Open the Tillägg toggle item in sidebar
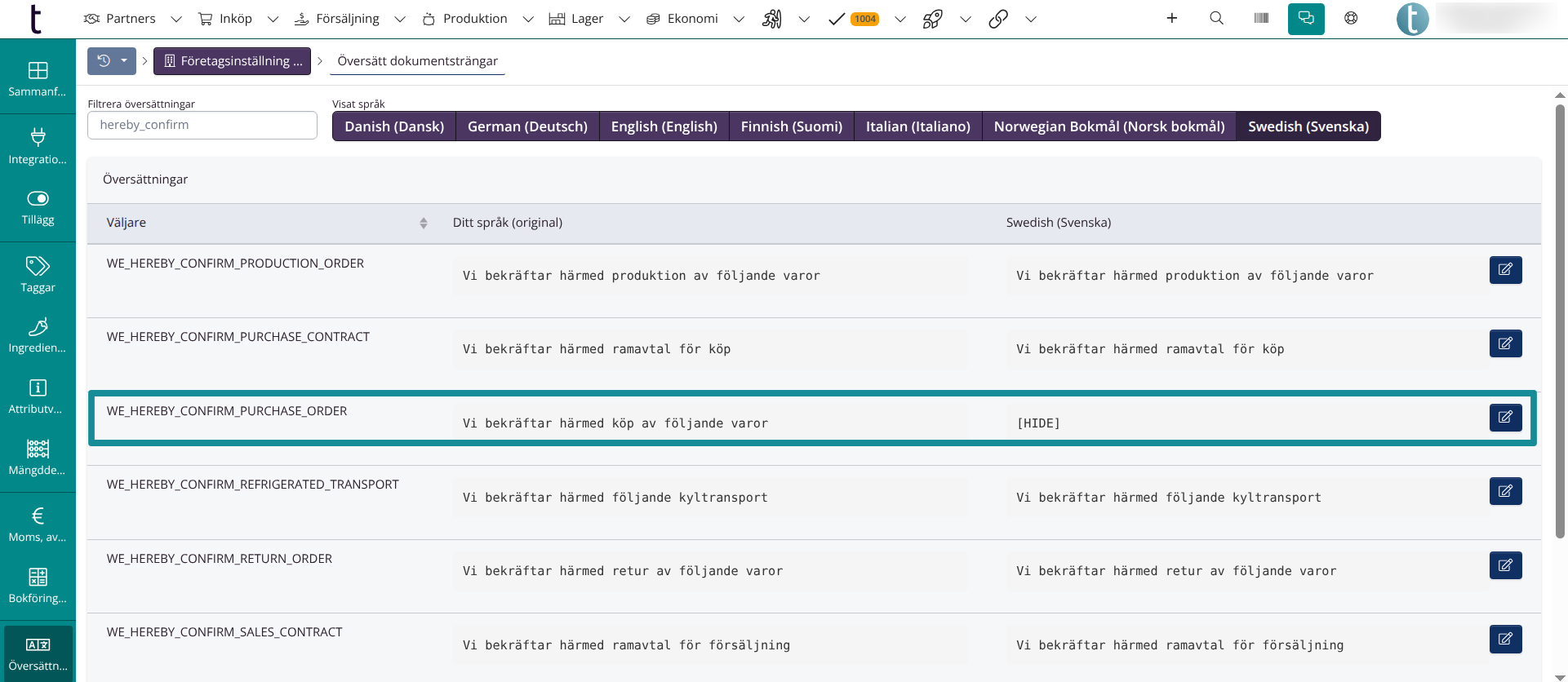Image resolution: width=1568 pixels, height=682 pixels. pos(38,207)
